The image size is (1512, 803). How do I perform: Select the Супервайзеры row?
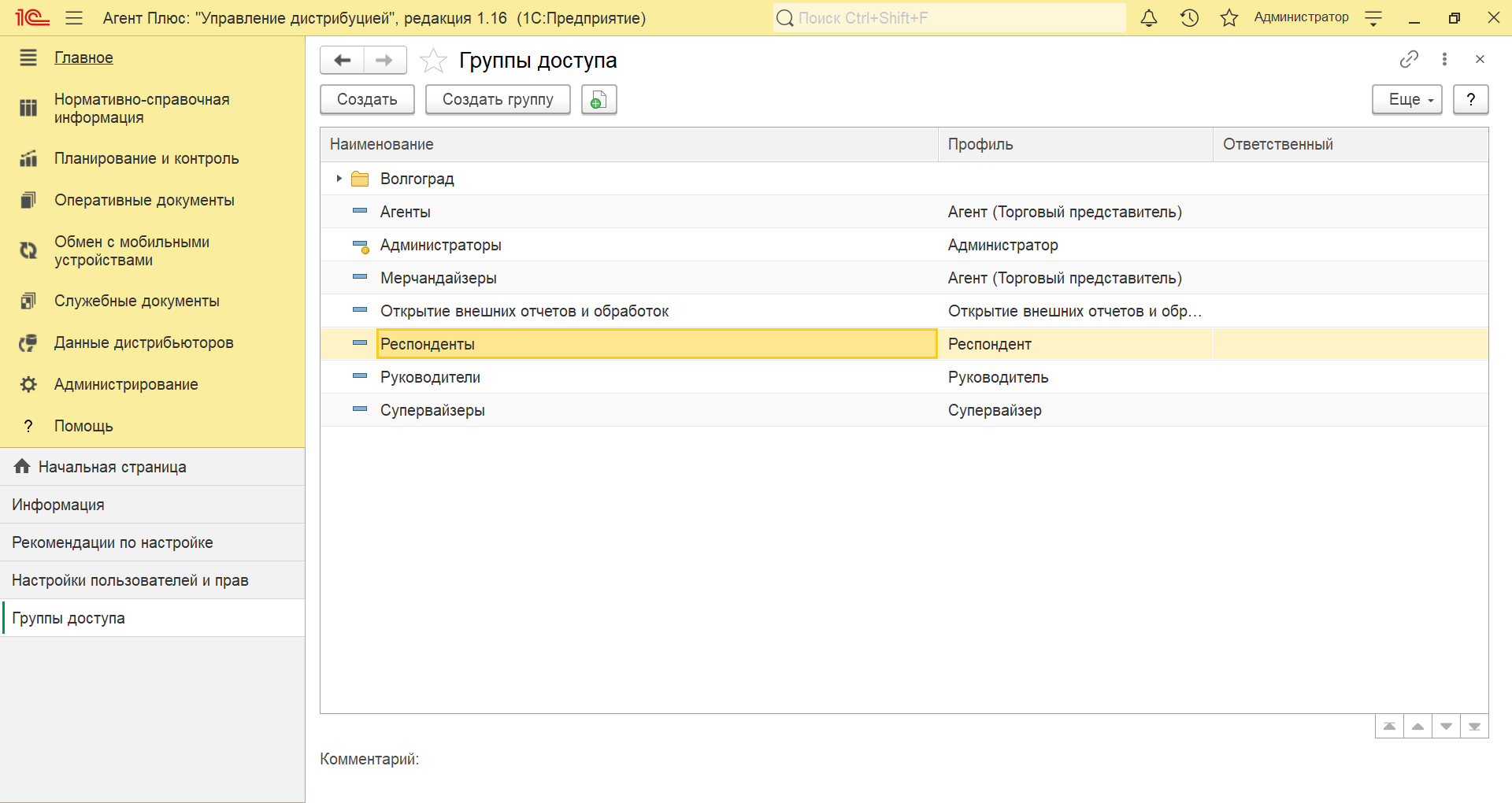coord(904,410)
